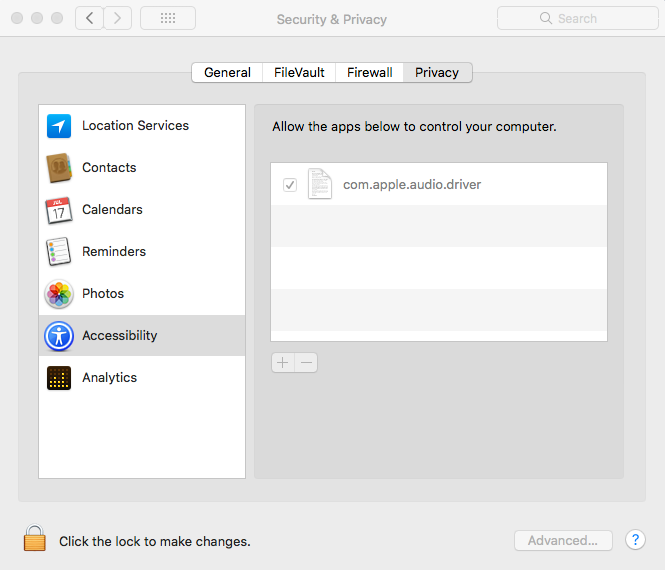Select the Privacy tab
665x570 pixels.
point(437,73)
